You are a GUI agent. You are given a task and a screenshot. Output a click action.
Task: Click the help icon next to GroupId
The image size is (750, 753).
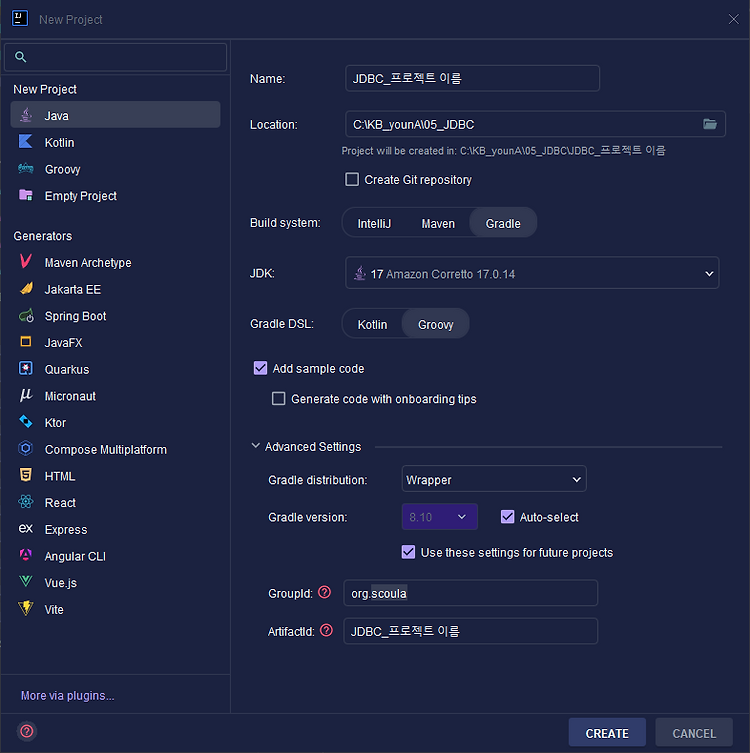point(325,593)
